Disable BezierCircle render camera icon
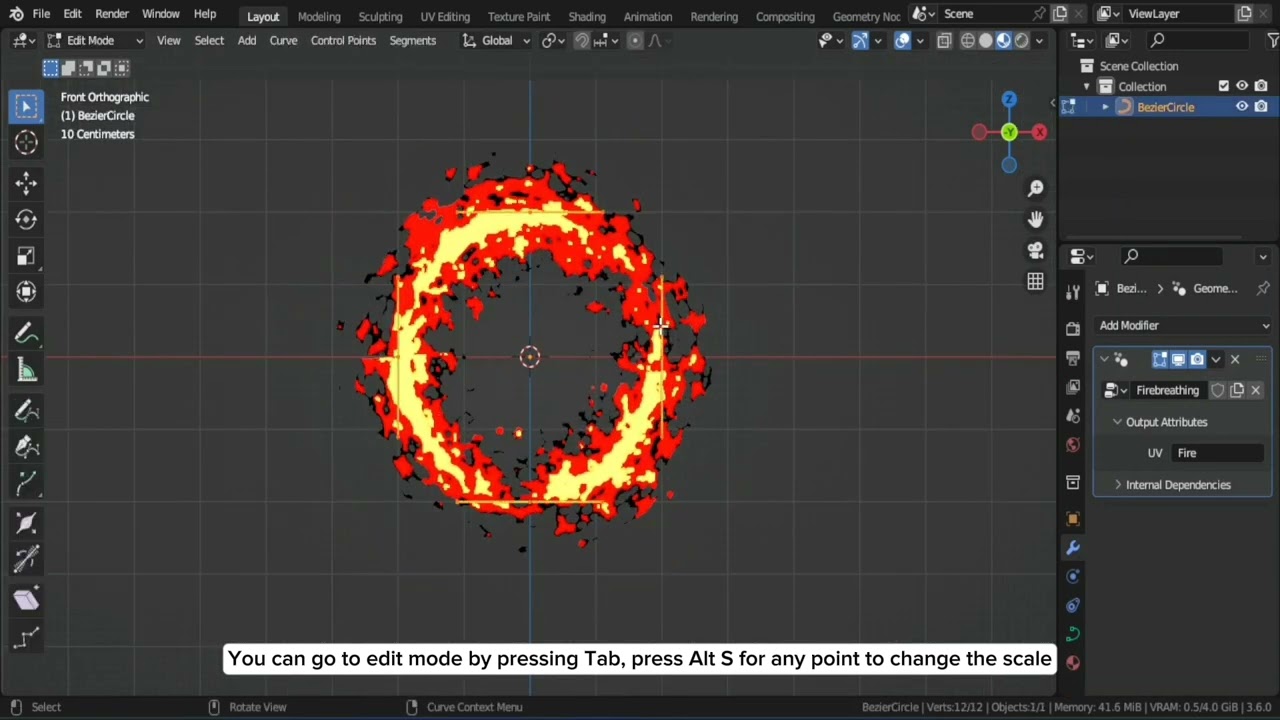 1261,106
